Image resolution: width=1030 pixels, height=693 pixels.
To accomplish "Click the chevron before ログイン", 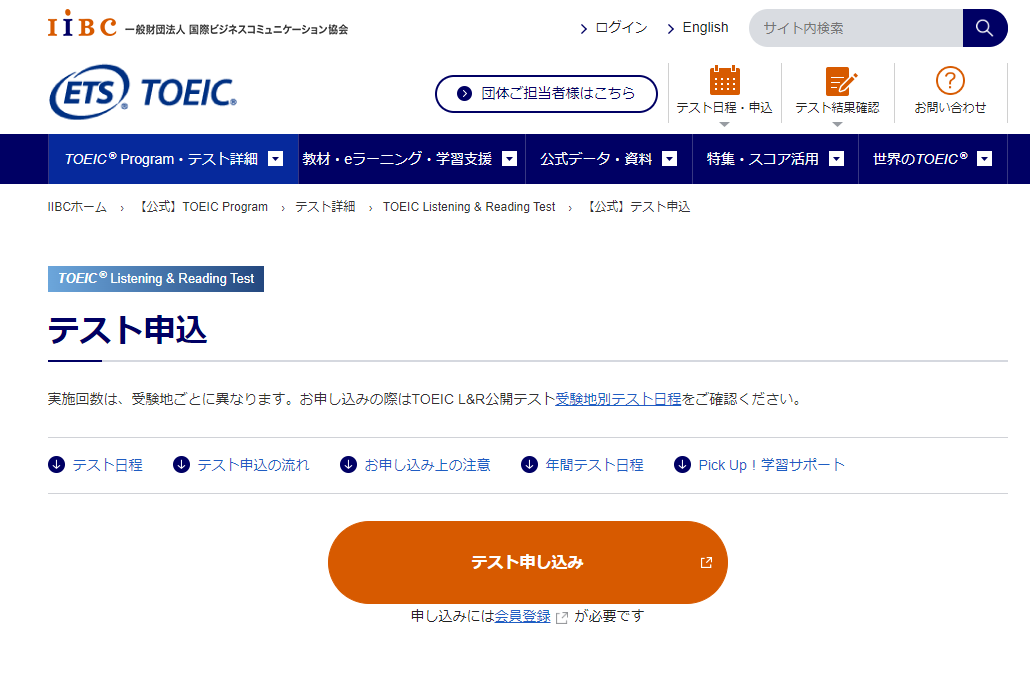I will (x=583, y=29).
